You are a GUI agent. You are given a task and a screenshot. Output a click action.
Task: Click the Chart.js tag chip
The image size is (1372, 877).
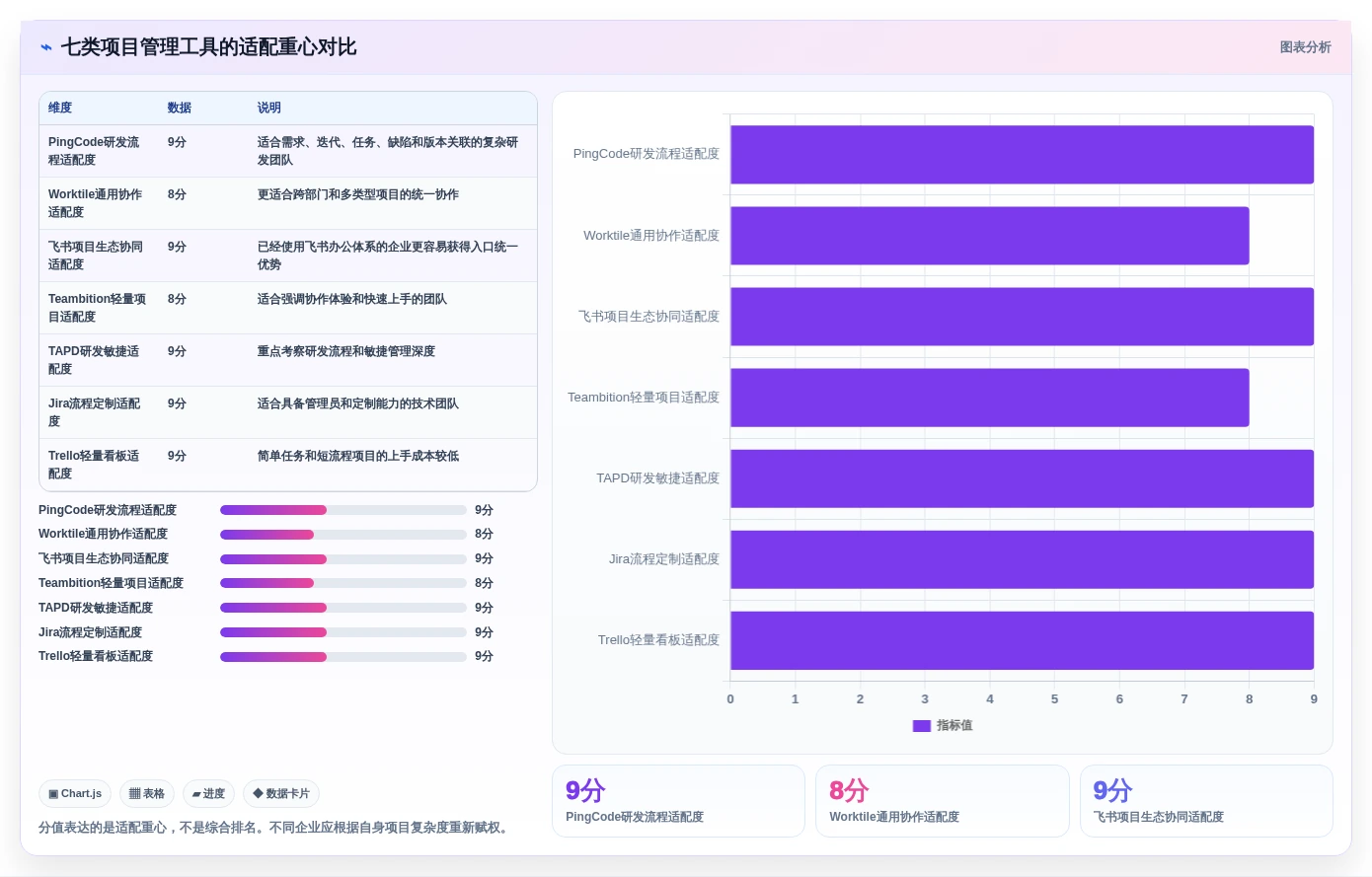pyautogui.click(x=75, y=793)
